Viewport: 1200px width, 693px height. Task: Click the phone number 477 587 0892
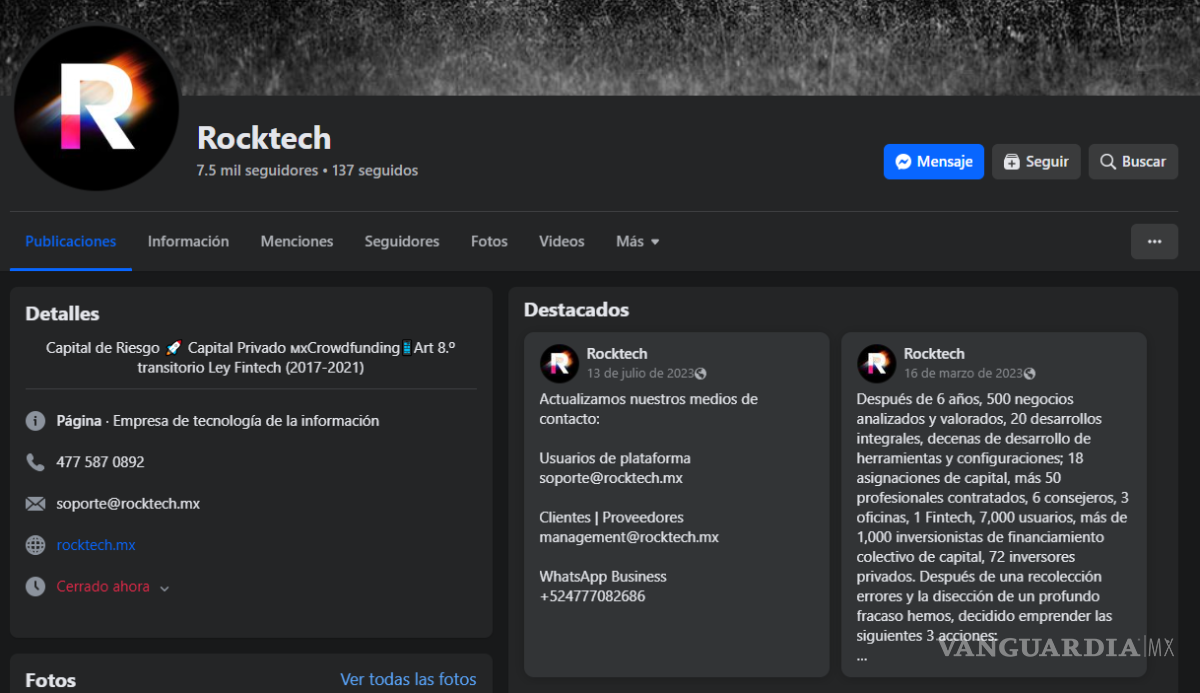(x=100, y=462)
